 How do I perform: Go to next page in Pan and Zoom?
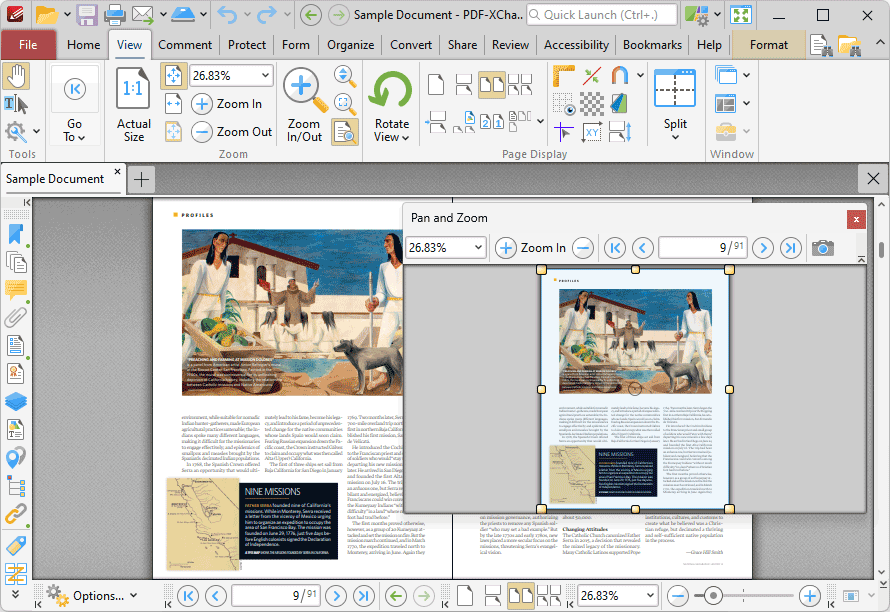763,248
